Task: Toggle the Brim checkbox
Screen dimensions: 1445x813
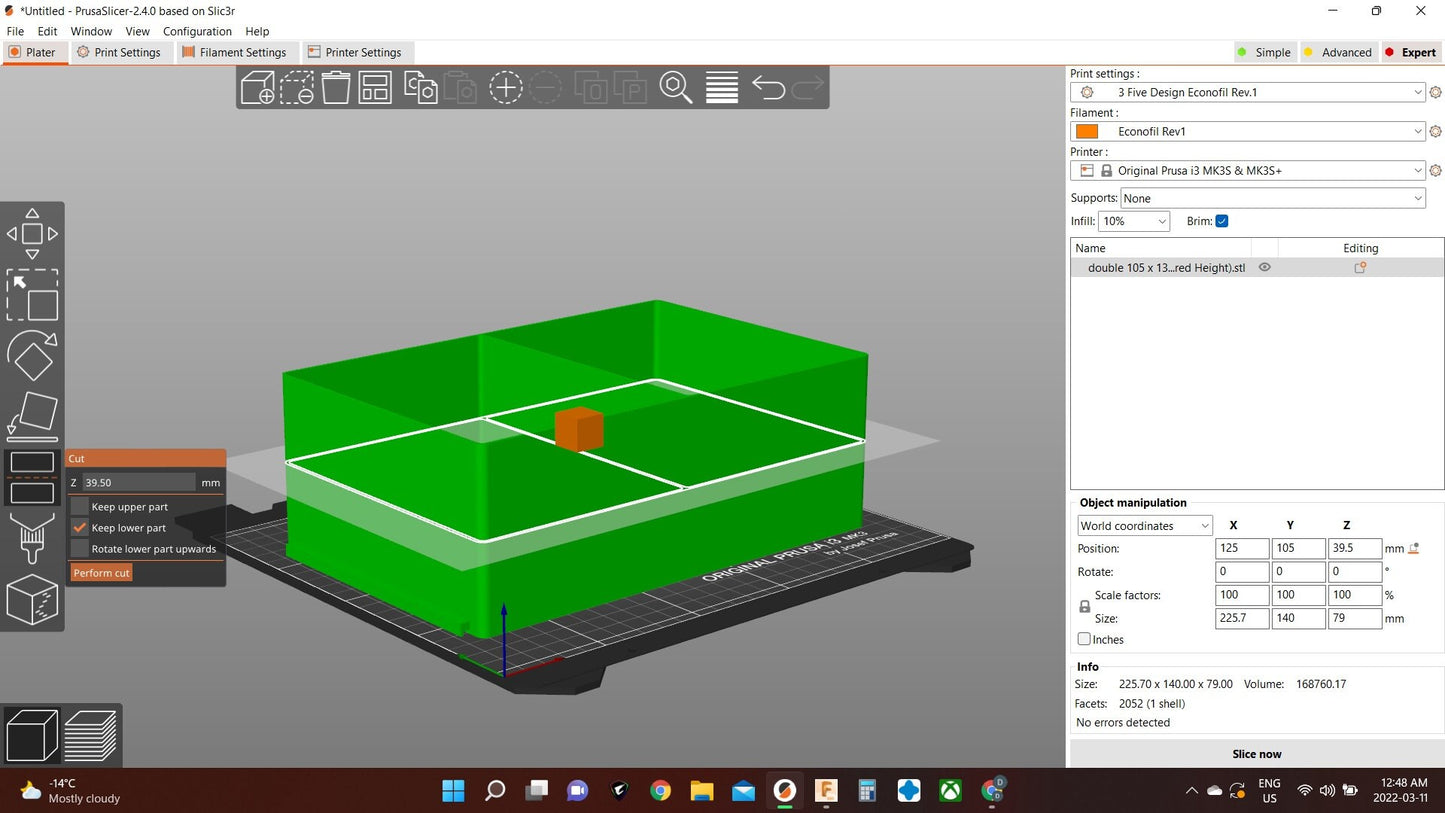Action: [x=1221, y=221]
